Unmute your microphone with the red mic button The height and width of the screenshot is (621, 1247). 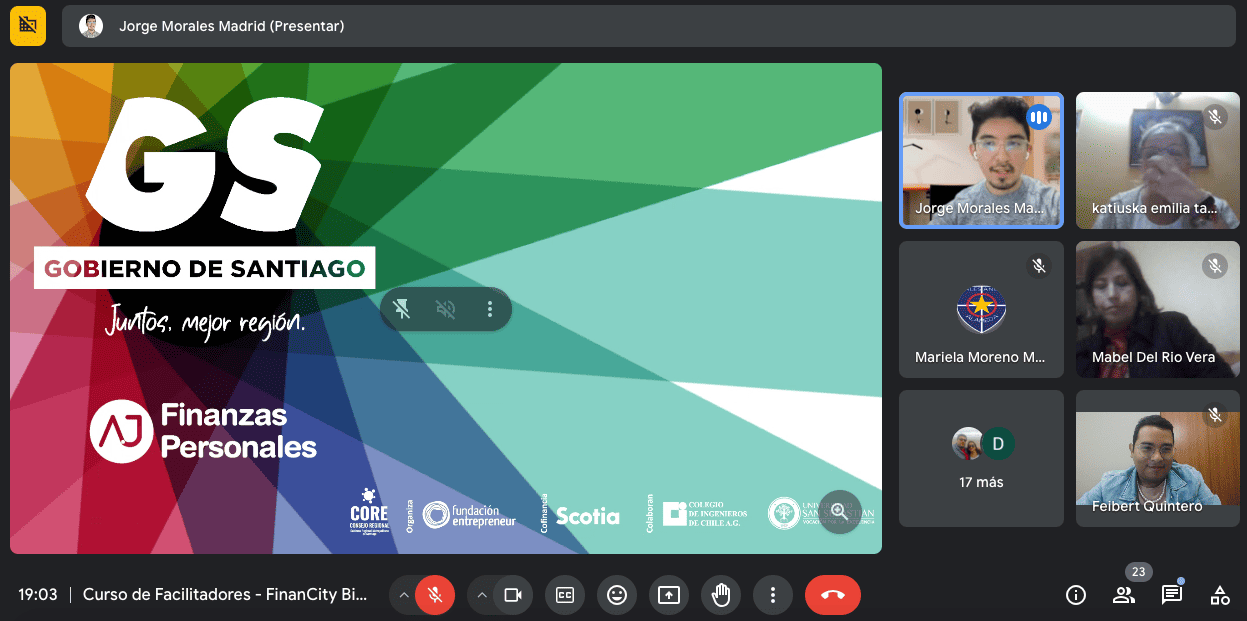(x=435, y=595)
